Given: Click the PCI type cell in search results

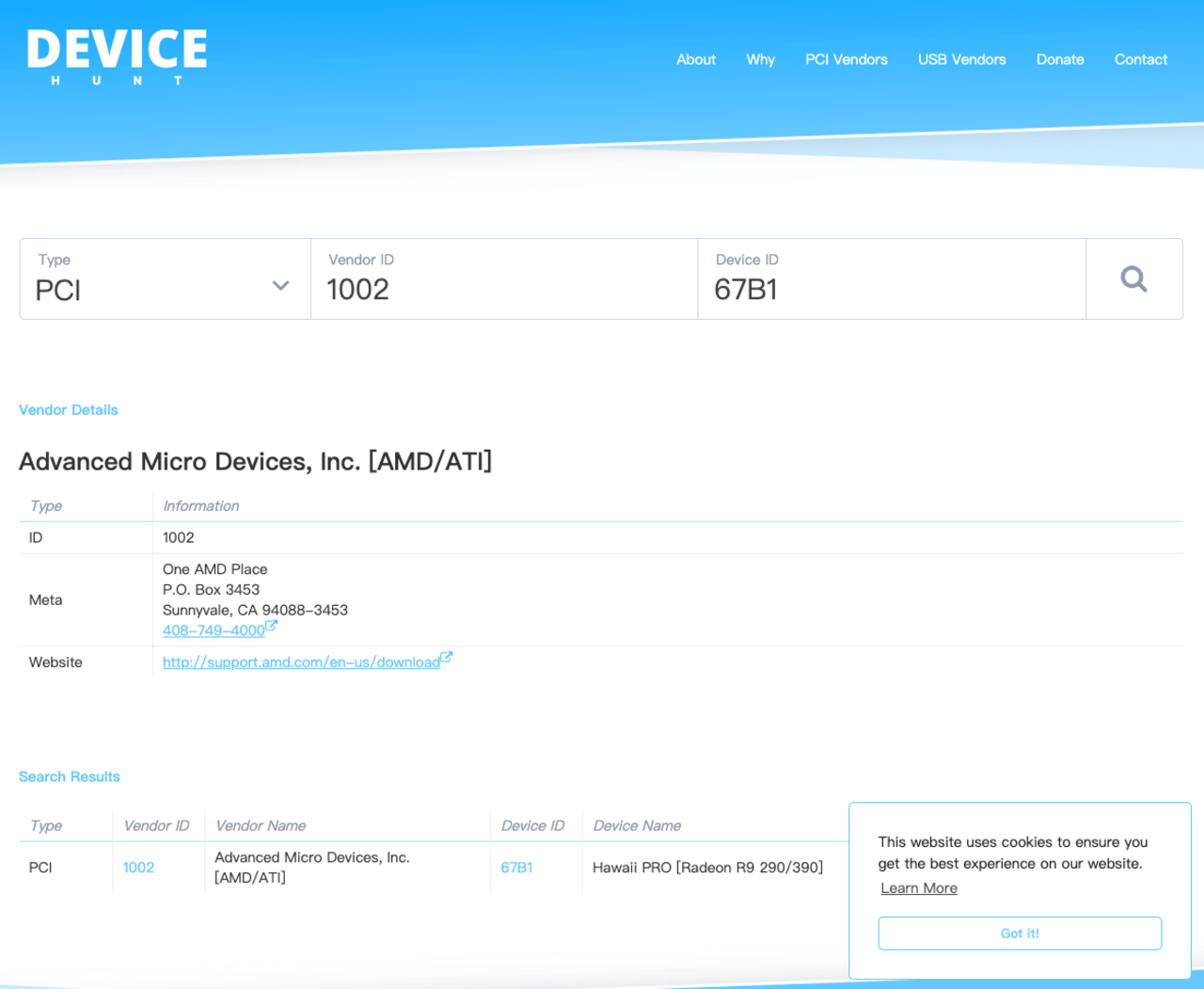Looking at the screenshot, I should [x=40, y=868].
